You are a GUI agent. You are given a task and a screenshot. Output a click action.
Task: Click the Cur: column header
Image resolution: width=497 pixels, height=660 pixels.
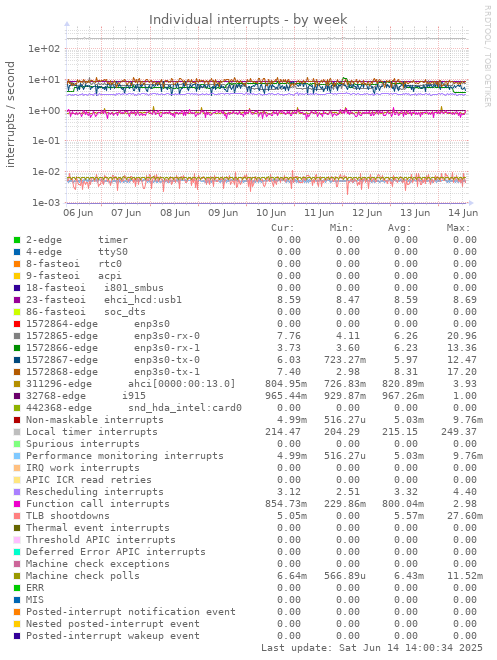point(282,228)
